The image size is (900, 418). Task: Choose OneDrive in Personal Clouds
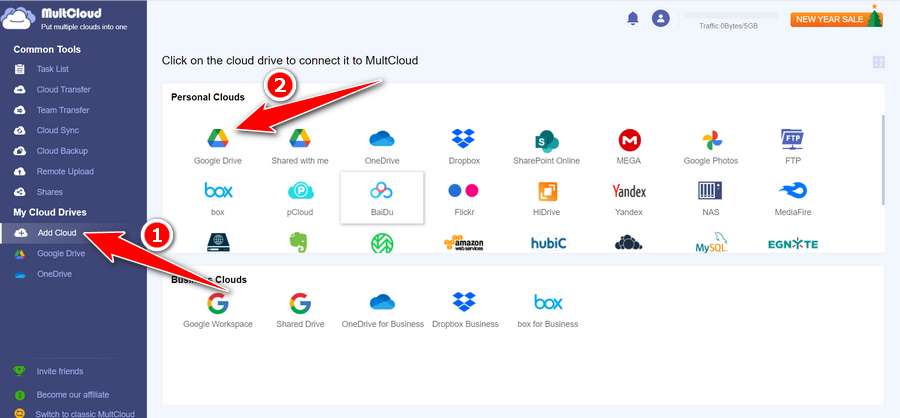tap(382, 146)
